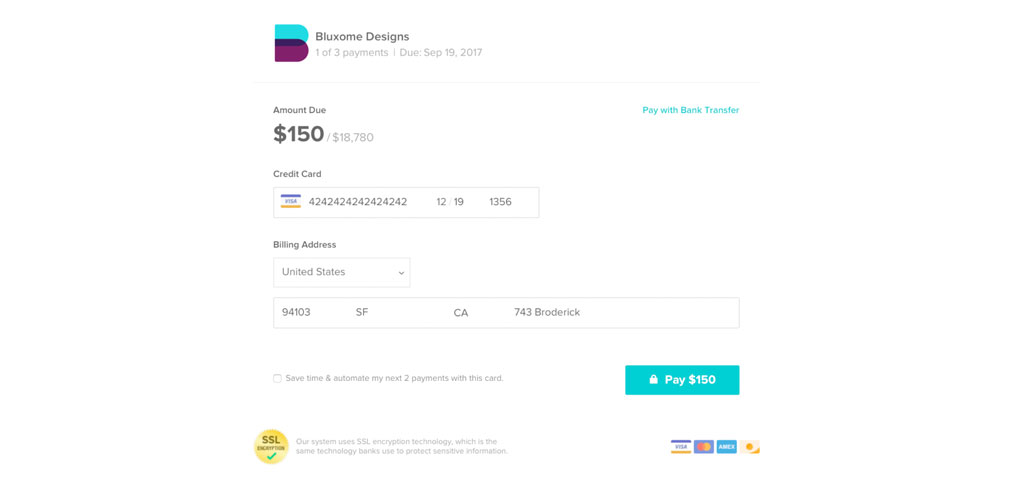Submit payment with Pay $150 button
The image size is (1011, 498).
point(682,380)
